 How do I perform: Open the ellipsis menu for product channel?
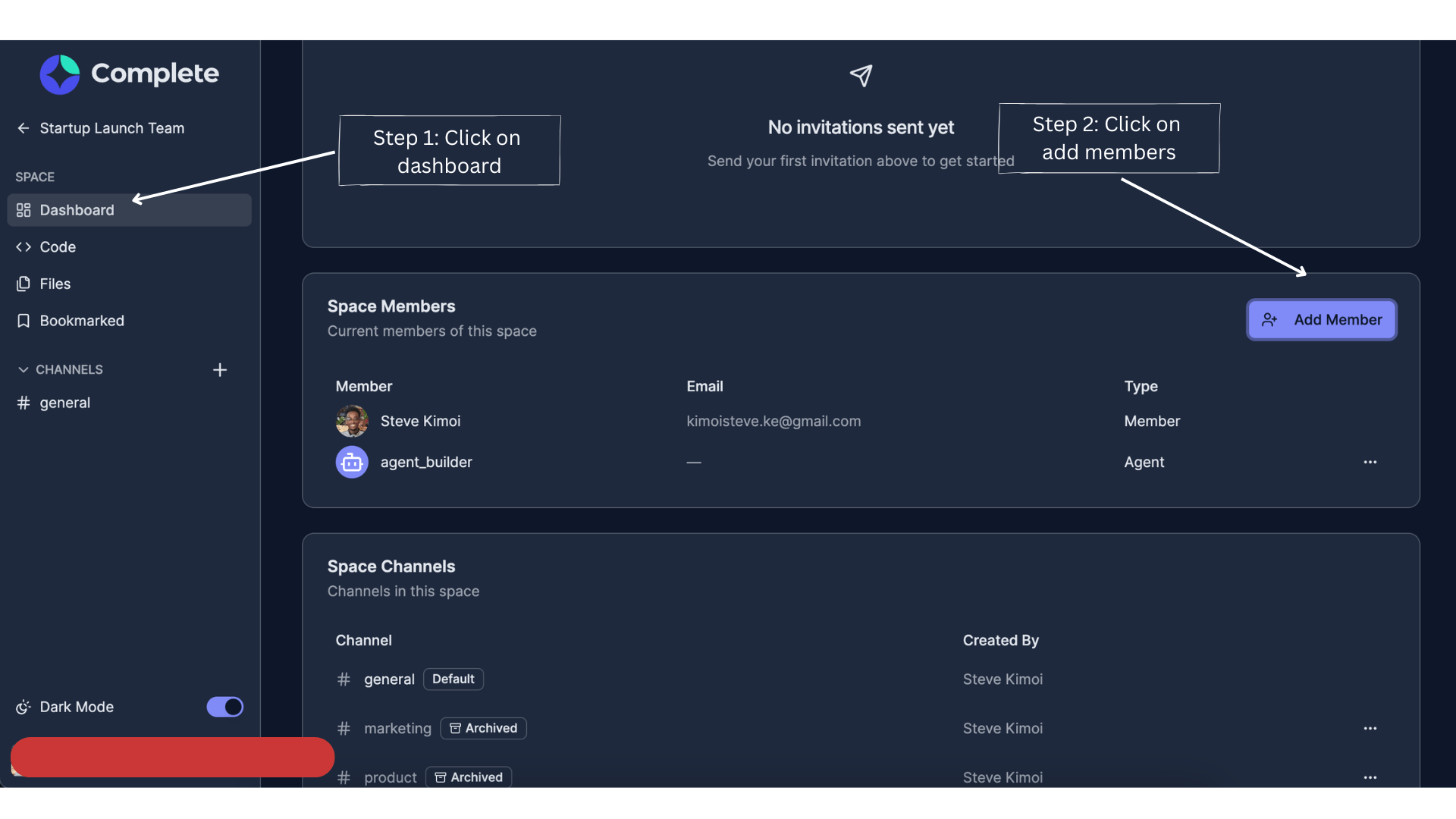[1370, 777]
